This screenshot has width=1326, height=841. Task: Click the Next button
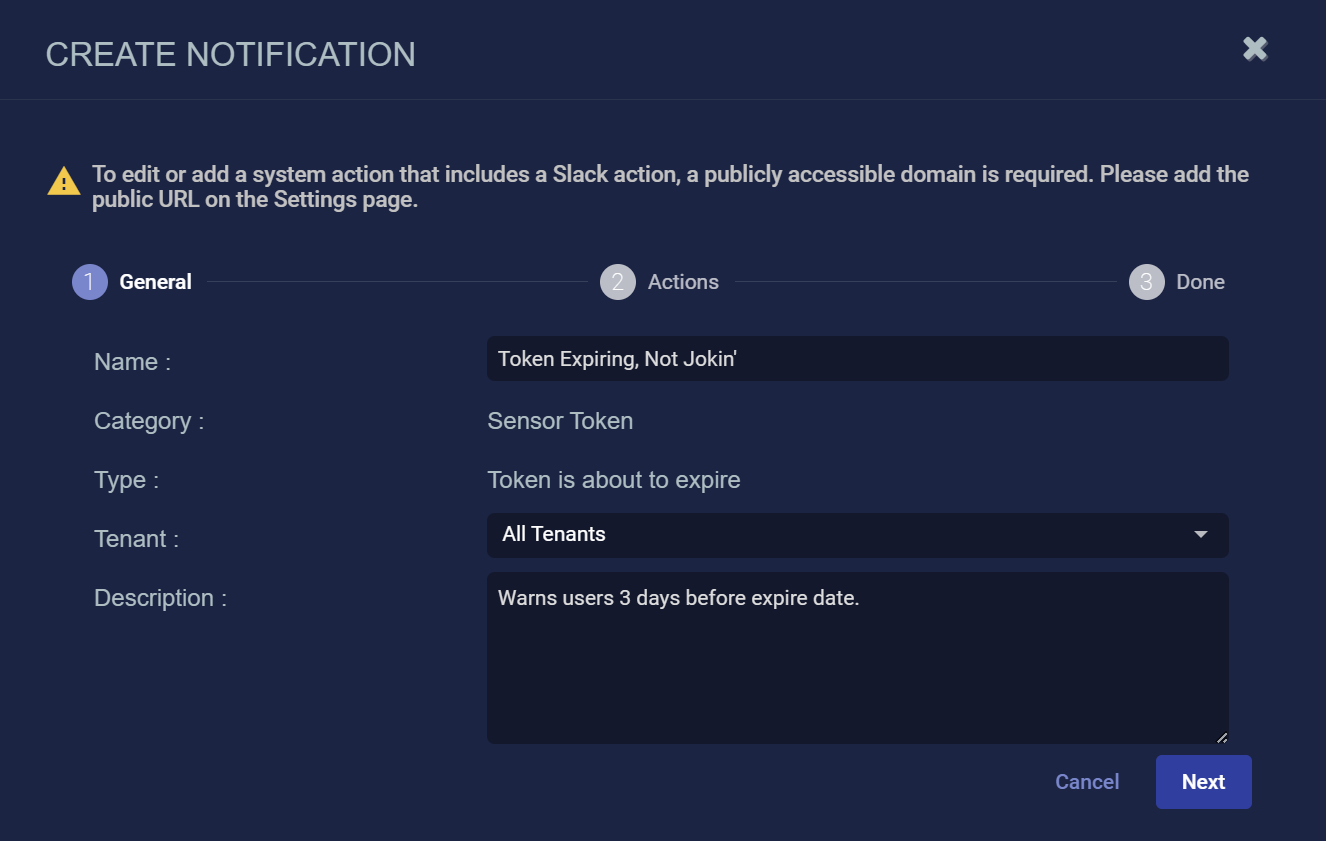[1203, 782]
